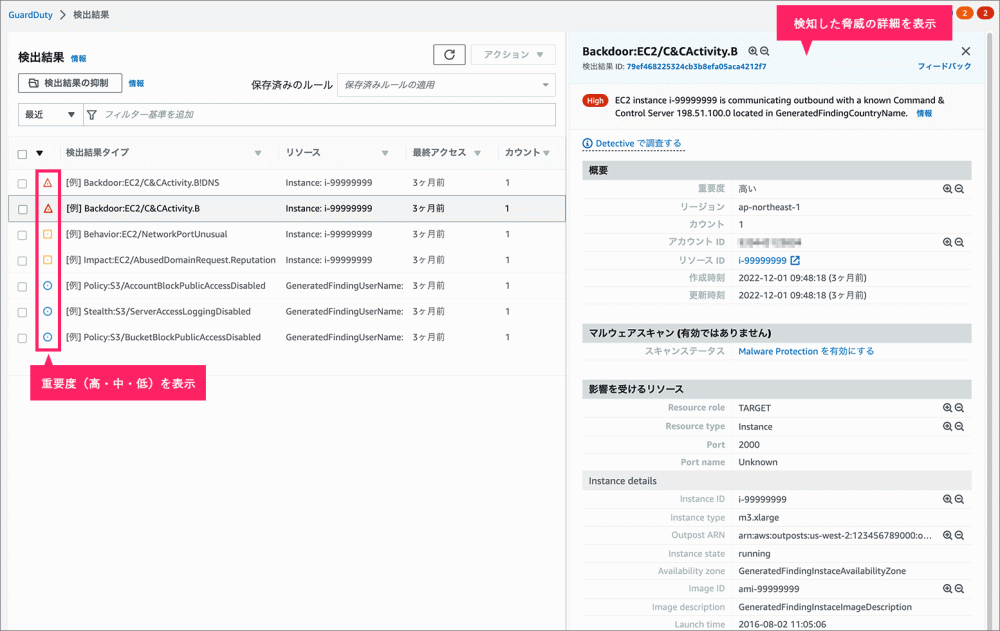Click the high severity triangle for Backdoor:EC2/C&CActivity.B!DNS
1000x631 pixels.
pyautogui.click(x=47, y=183)
